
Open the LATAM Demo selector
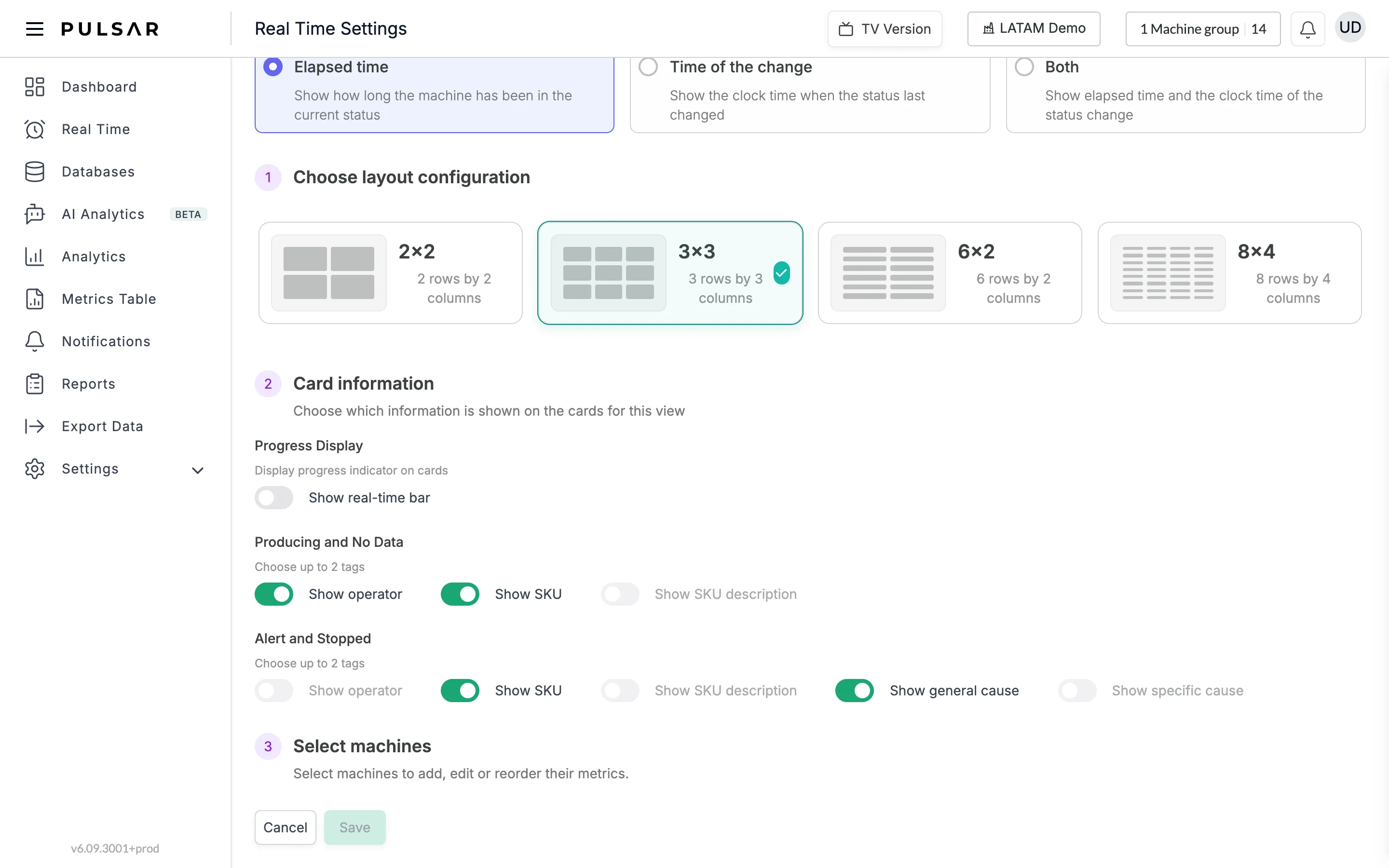click(x=1034, y=29)
